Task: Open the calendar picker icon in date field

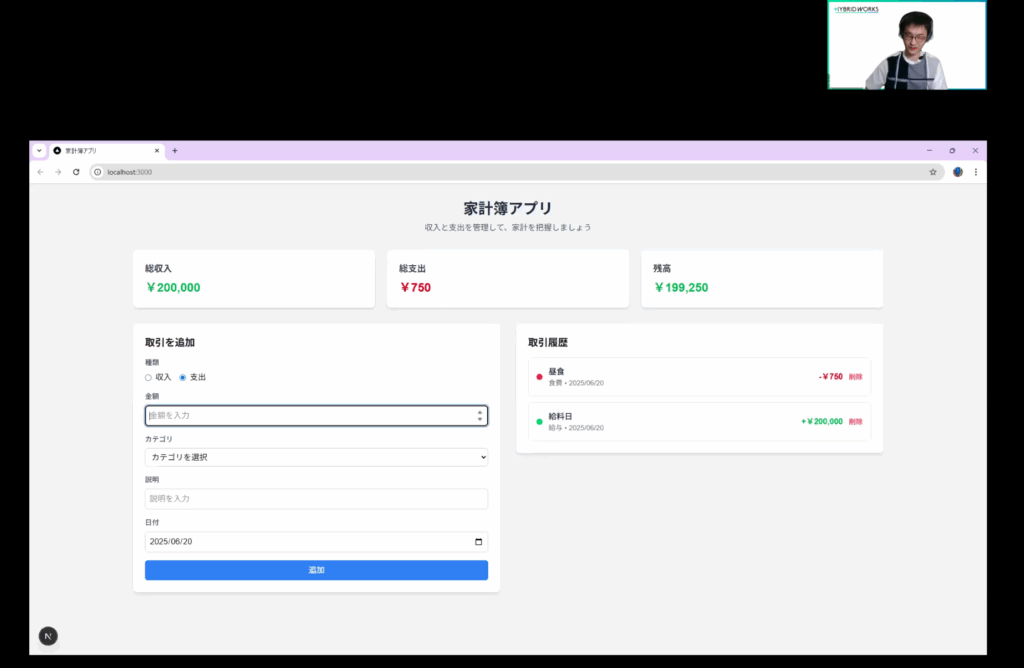Action: [x=479, y=541]
